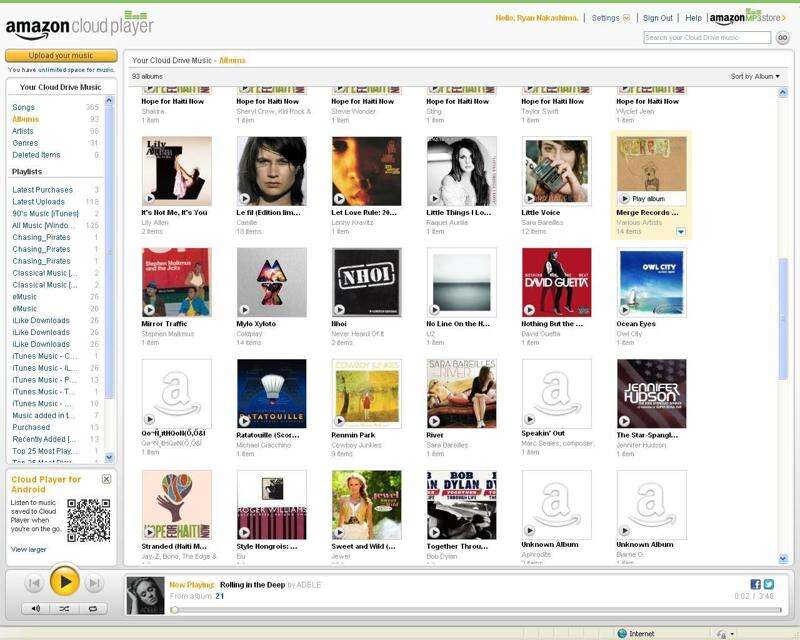This screenshot has width=800, height=640.
Task: Click the play icon on Speakin' Out
Action: 529,420
